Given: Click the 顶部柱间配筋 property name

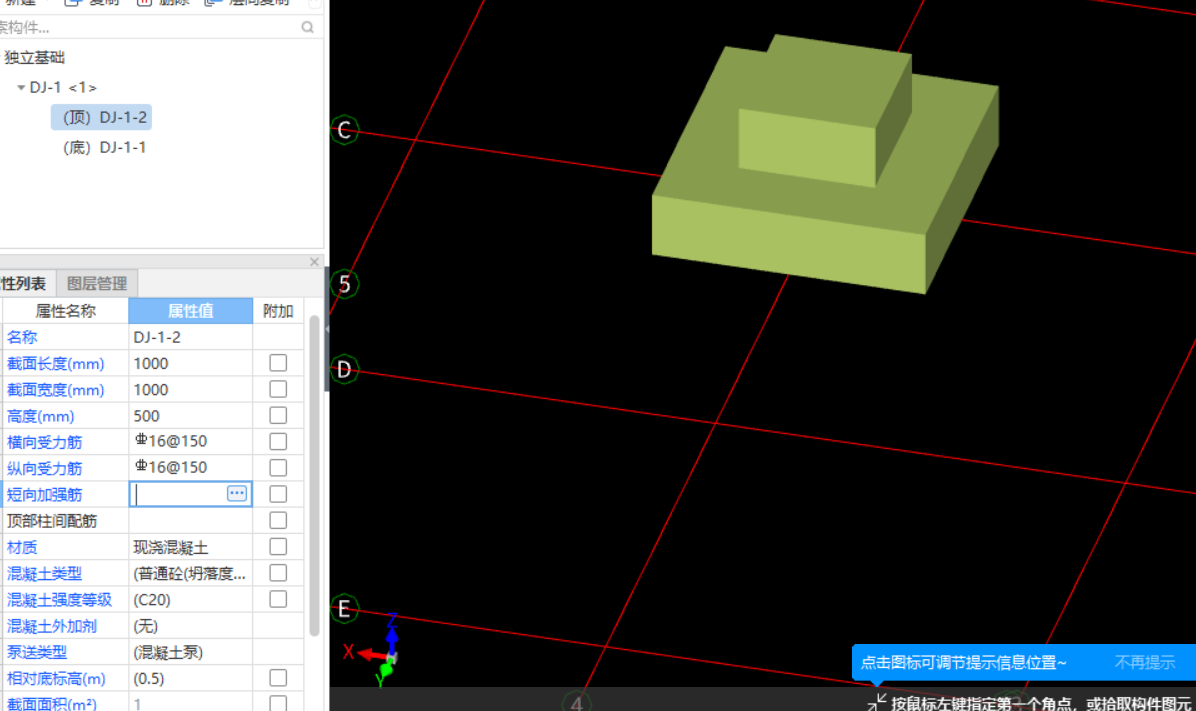Looking at the screenshot, I should (52, 521).
